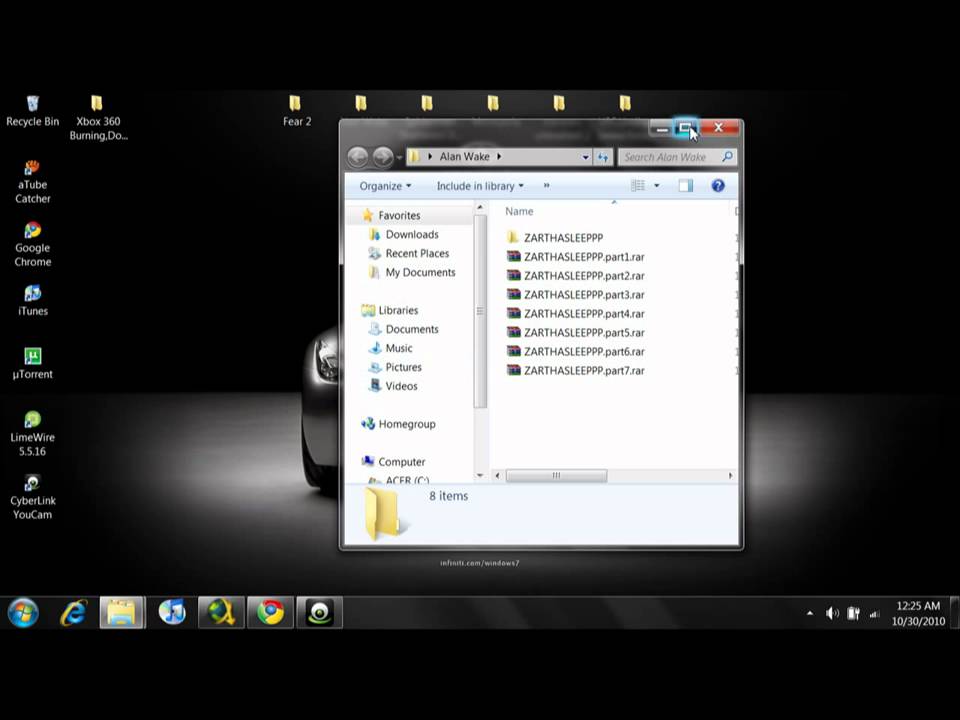Open Music library

coord(399,348)
